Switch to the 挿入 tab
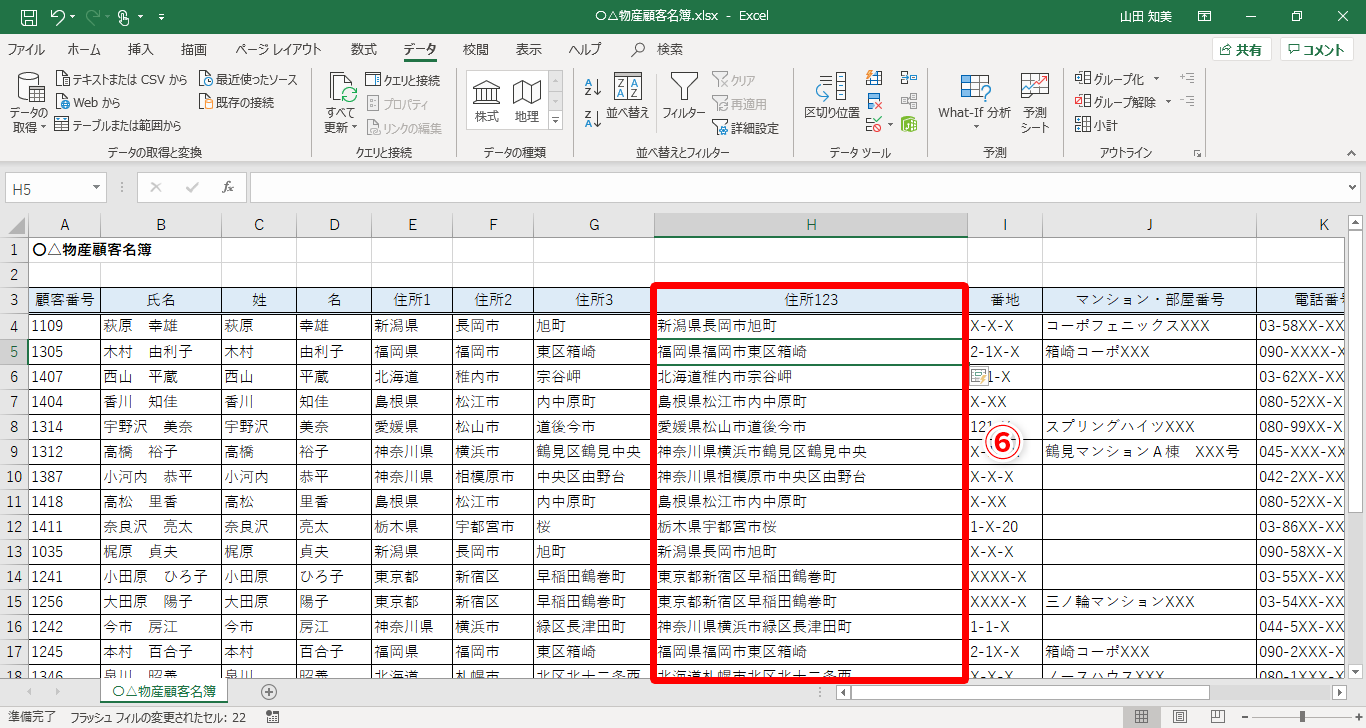This screenshot has height=728, width=1366. [141, 49]
